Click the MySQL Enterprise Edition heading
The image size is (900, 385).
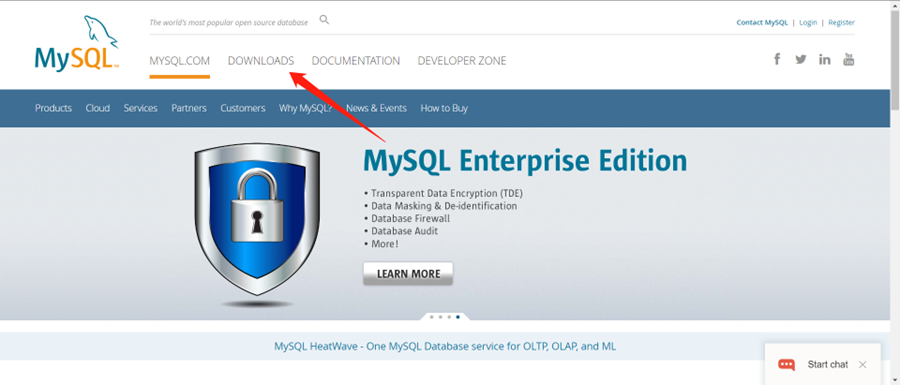tap(525, 160)
